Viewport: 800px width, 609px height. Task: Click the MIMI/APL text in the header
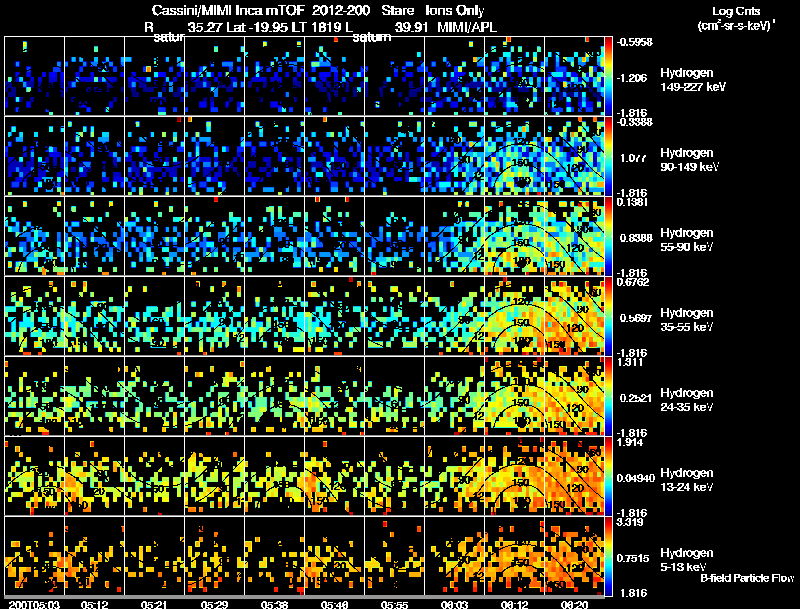467,27
